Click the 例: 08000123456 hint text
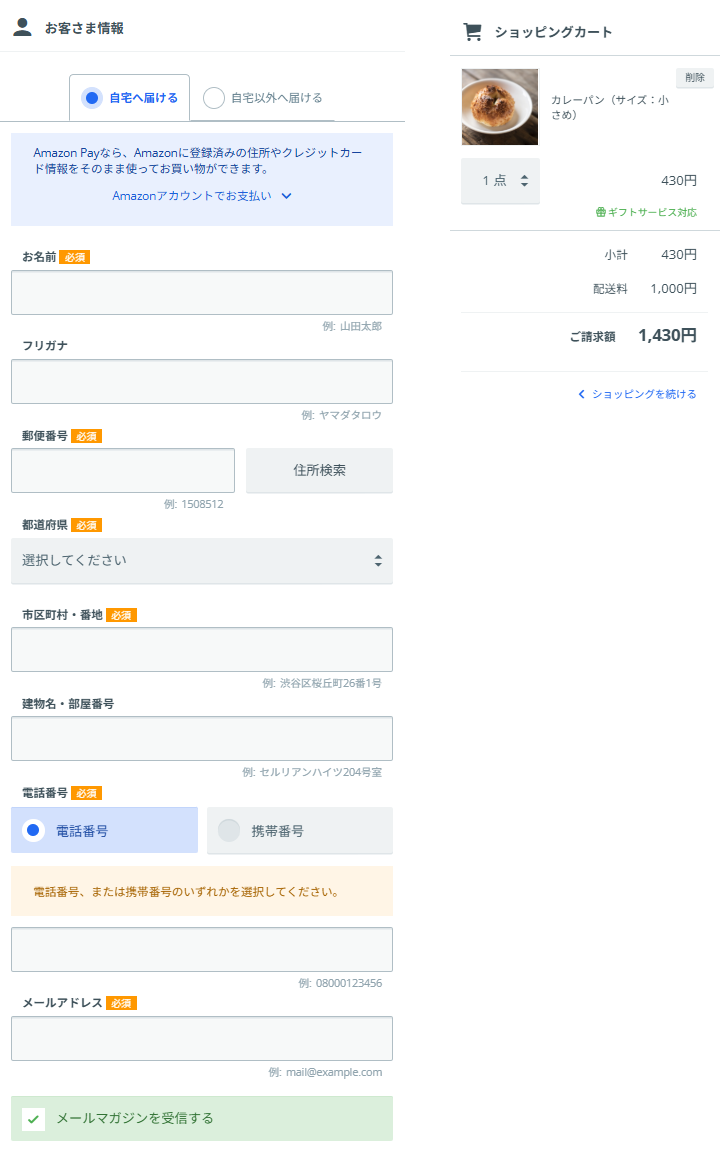 pos(340,984)
